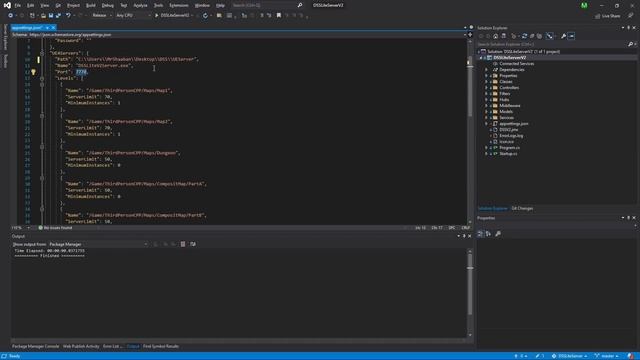The height and width of the screenshot is (360, 640).
Task: Open the Any CPU platform dropdown
Action: click(x=133, y=16)
